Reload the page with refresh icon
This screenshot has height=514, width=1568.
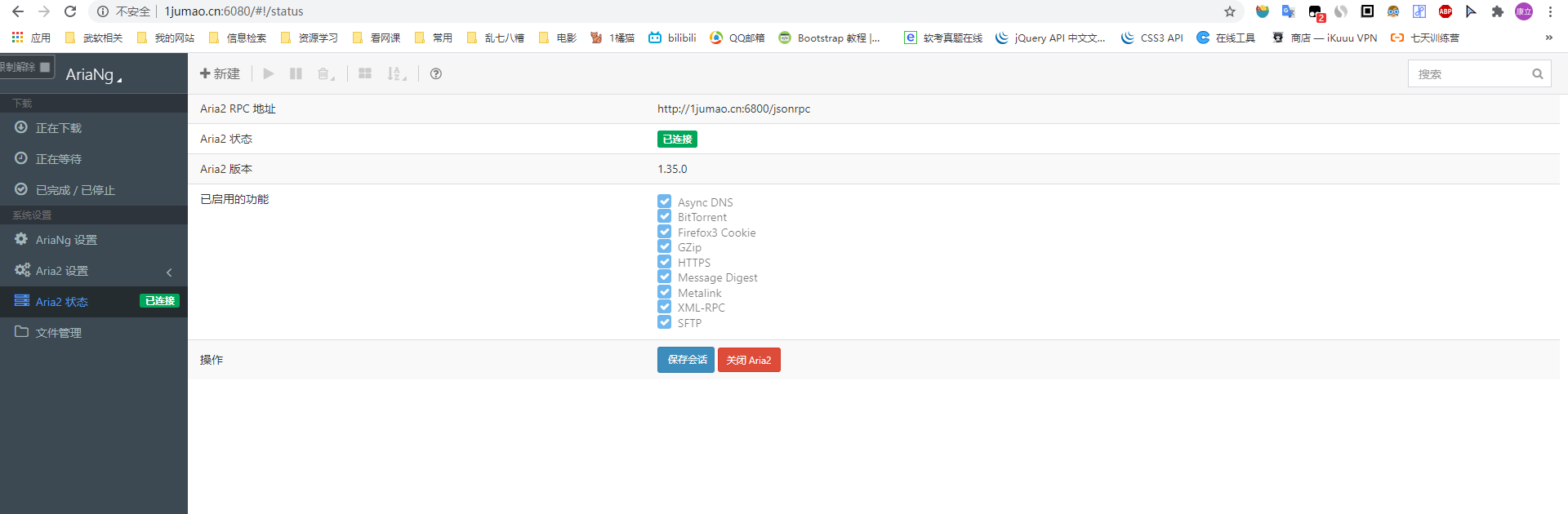[x=70, y=11]
